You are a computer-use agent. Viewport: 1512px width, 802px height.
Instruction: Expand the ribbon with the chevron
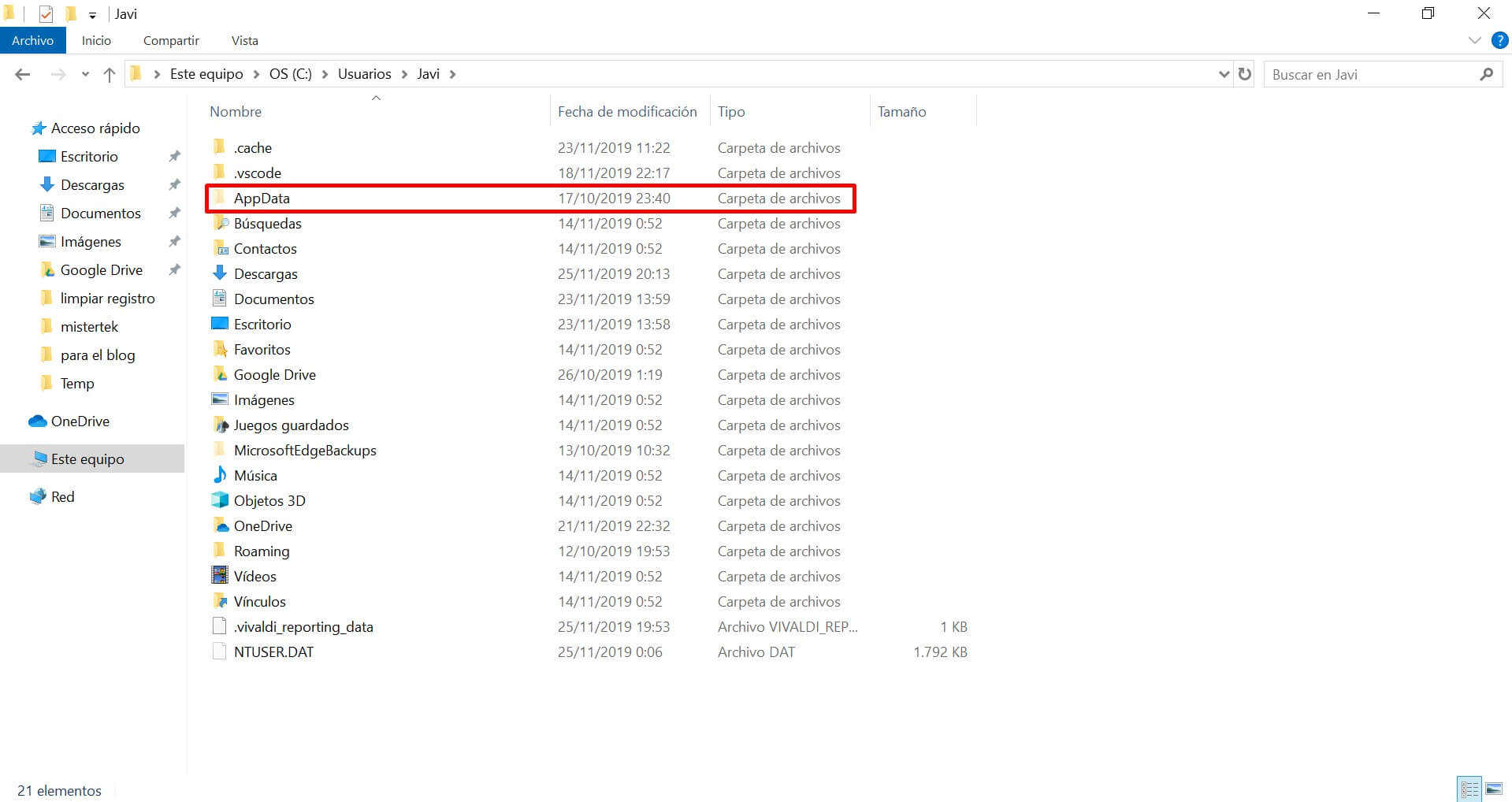(1474, 40)
